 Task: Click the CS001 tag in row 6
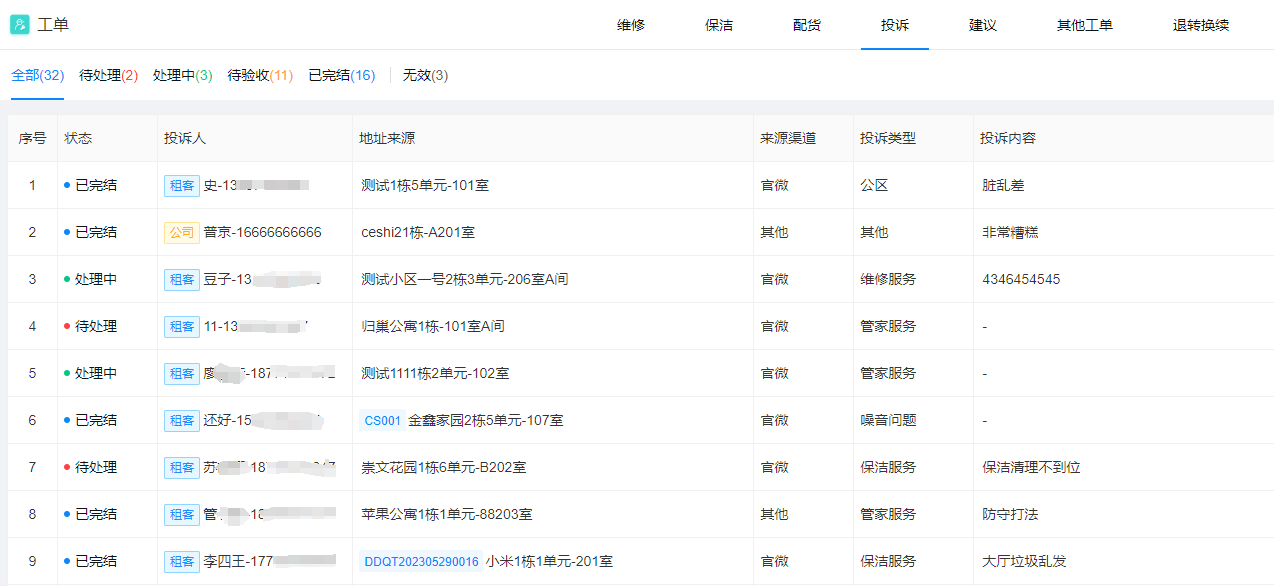pos(382,421)
